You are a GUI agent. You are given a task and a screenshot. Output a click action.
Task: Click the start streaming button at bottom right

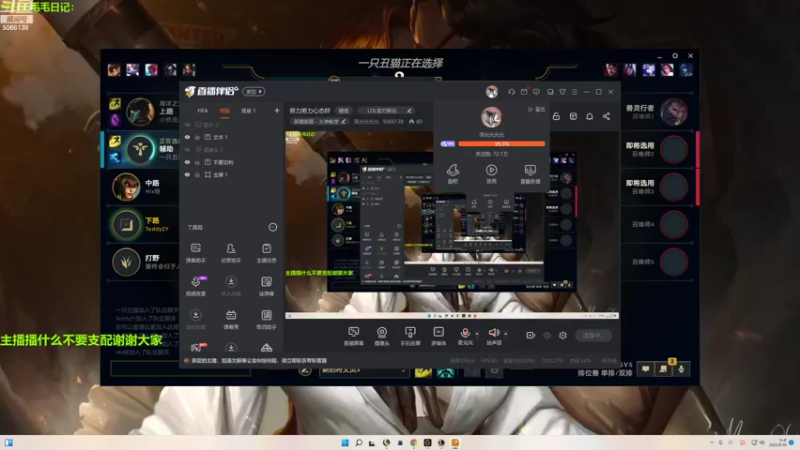click(x=593, y=335)
